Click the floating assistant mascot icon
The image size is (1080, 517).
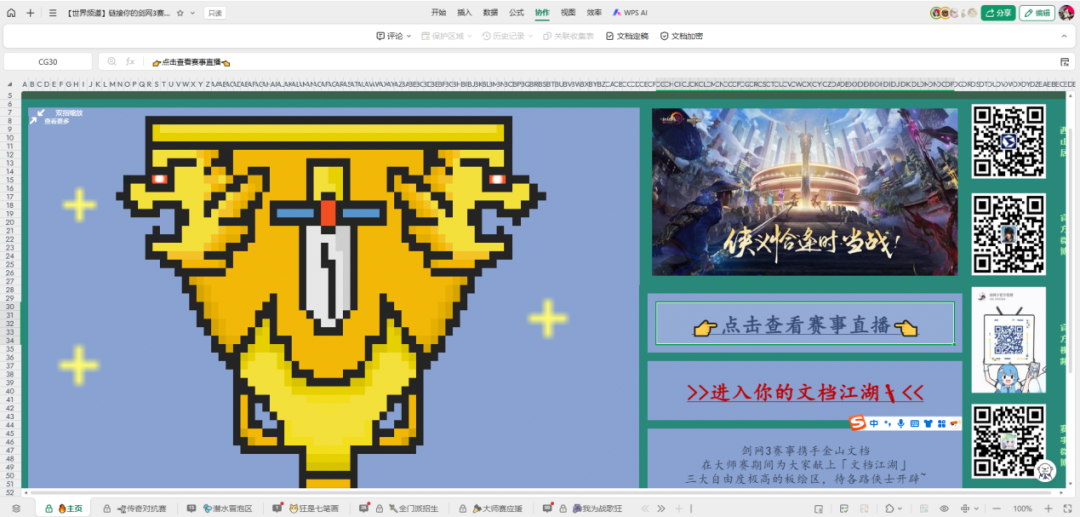(x=1046, y=471)
